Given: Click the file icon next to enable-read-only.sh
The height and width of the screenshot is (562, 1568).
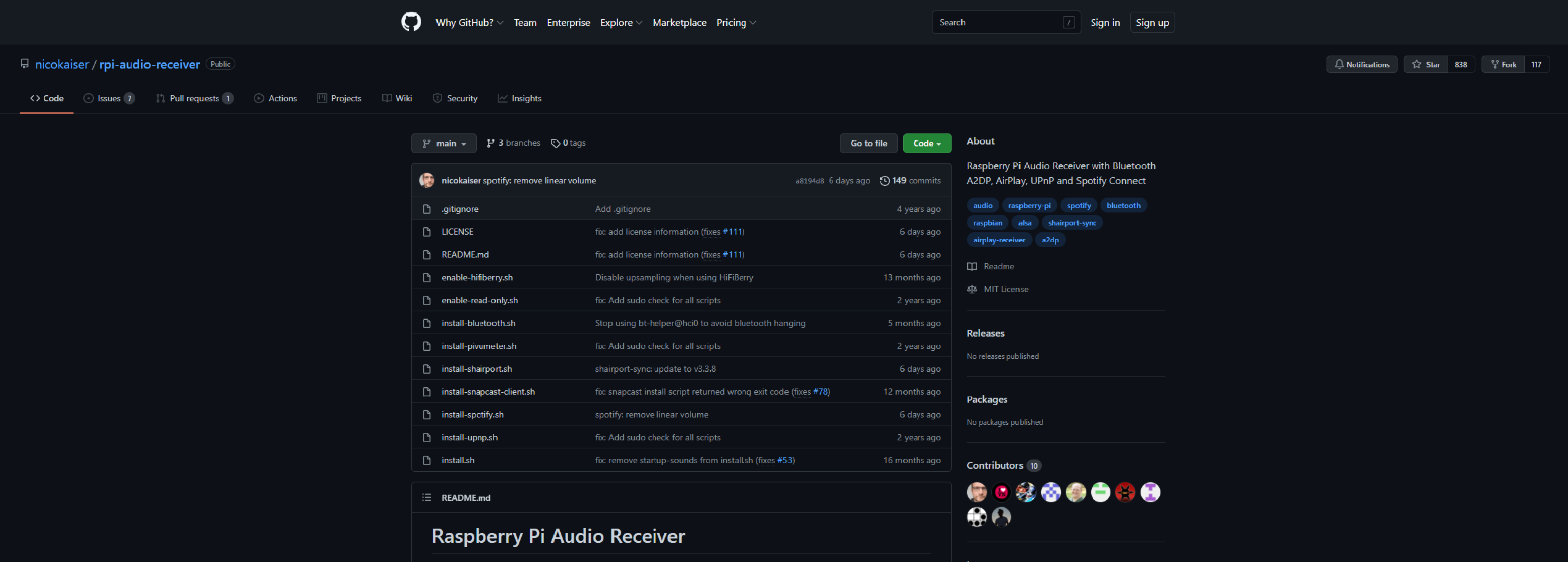Looking at the screenshot, I should [427, 300].
